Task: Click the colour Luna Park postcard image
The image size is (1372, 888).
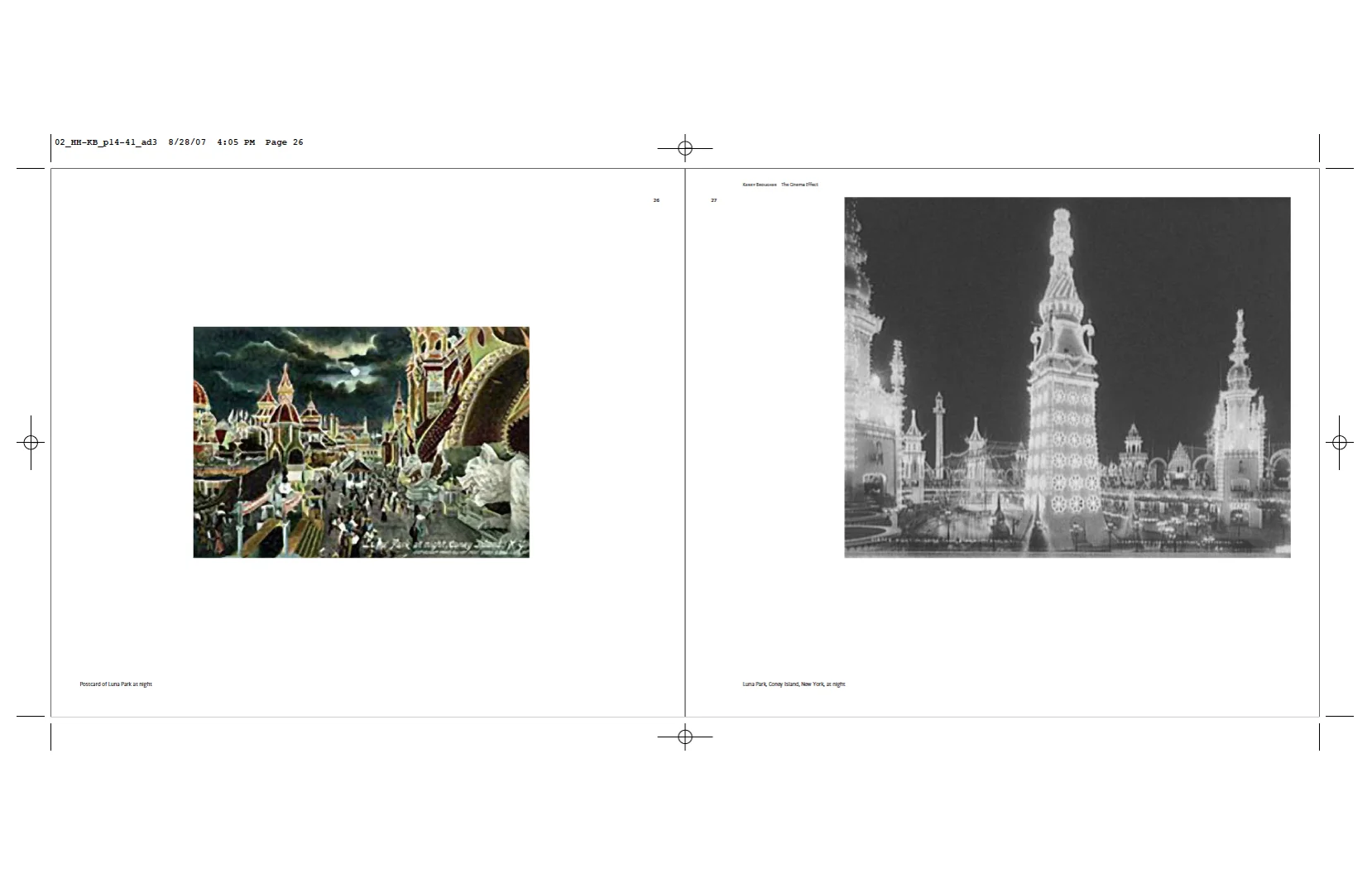Action: 361,442
